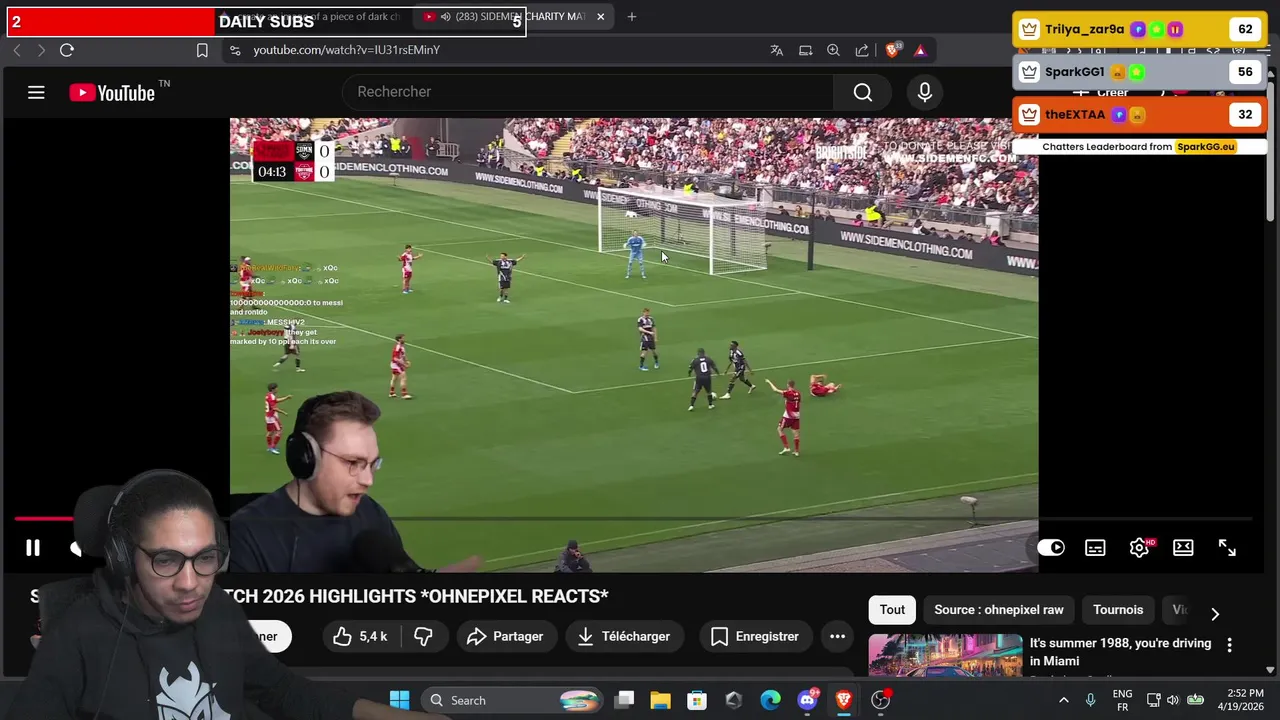The image size is (1280, 720).
Task: Open File Explorer from taskbar
Action: (661, 700)
